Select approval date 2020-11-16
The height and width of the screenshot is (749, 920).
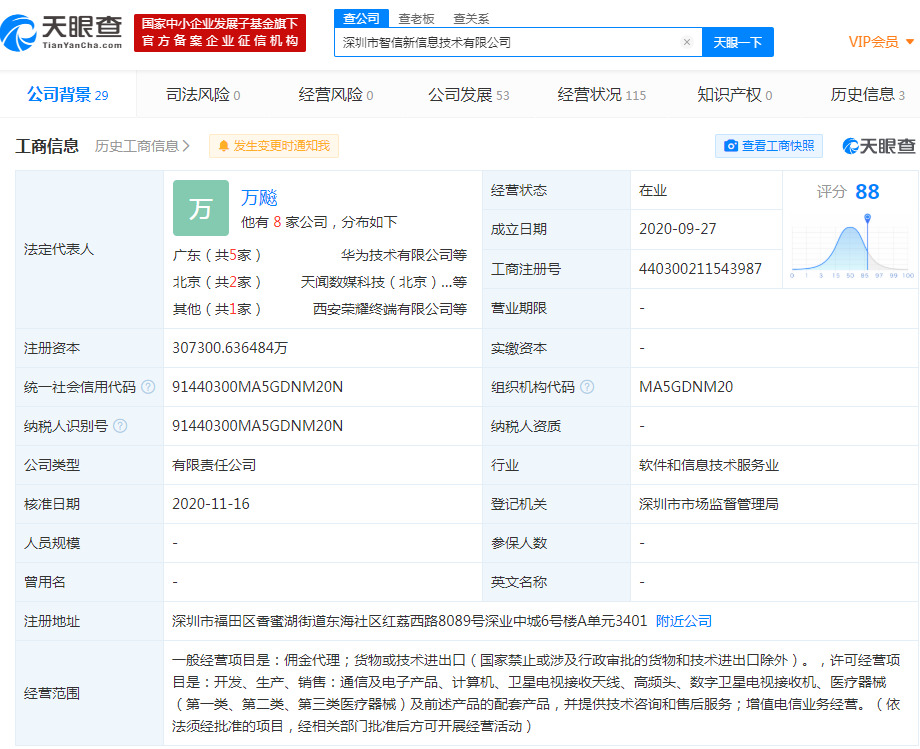(211, 504)
